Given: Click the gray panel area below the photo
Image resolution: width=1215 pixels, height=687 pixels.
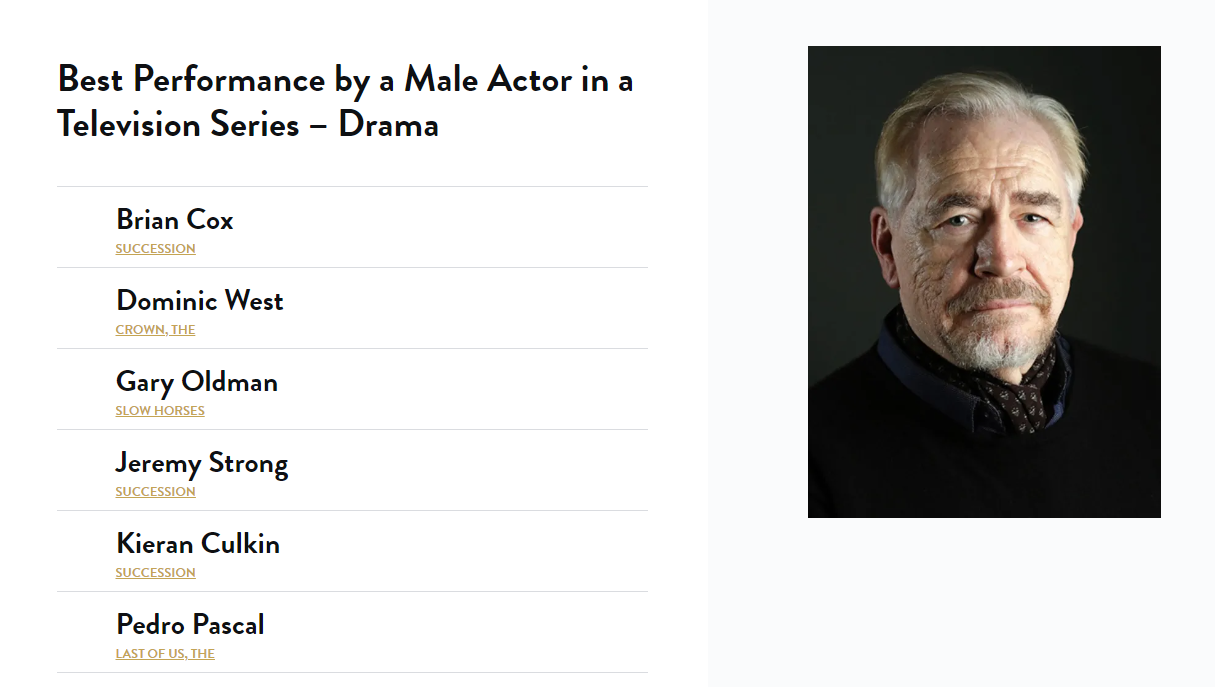Looking at the screenshot, I should tap(960, 600).
